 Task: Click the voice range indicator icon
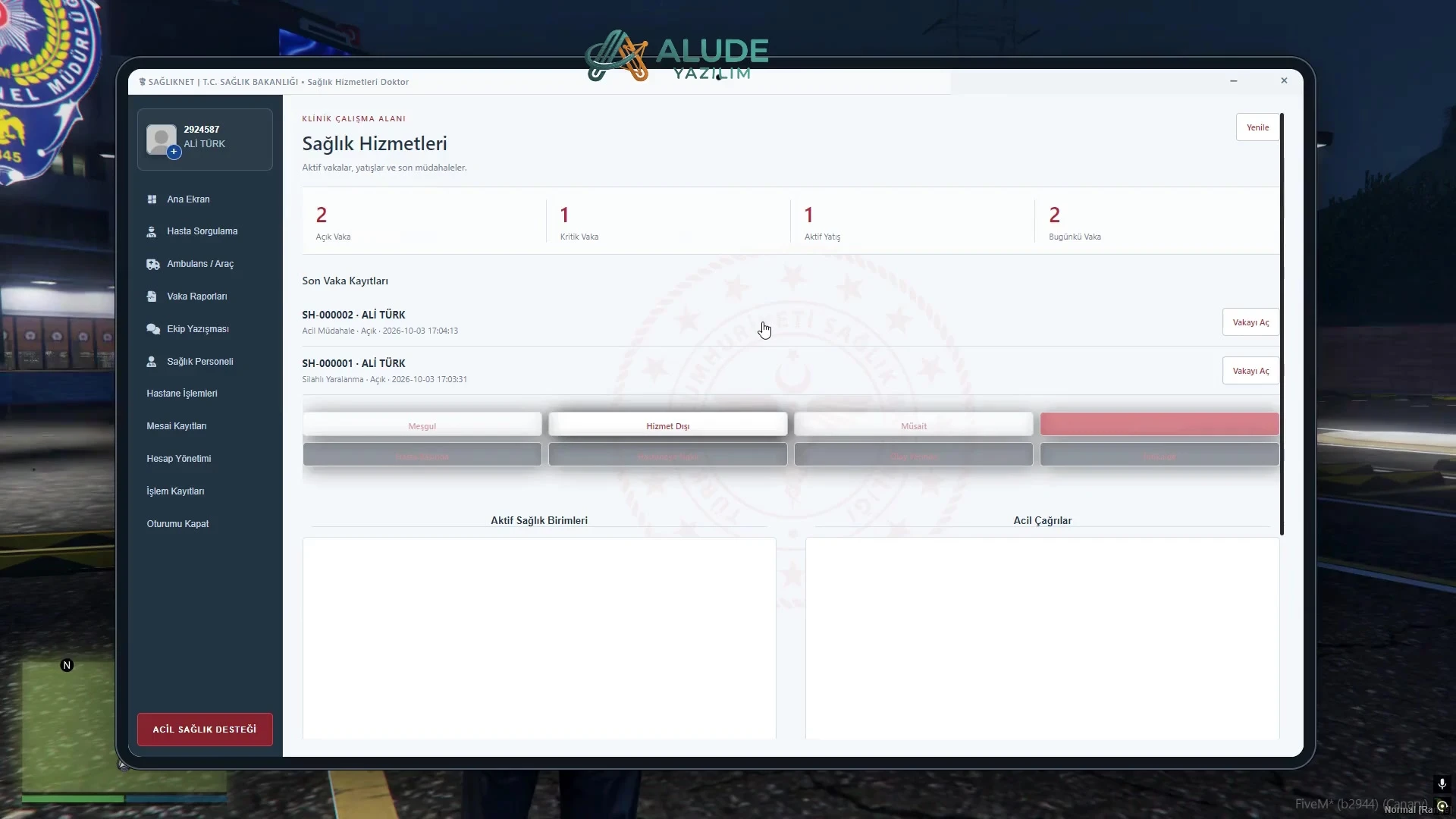pos(1442,806)
